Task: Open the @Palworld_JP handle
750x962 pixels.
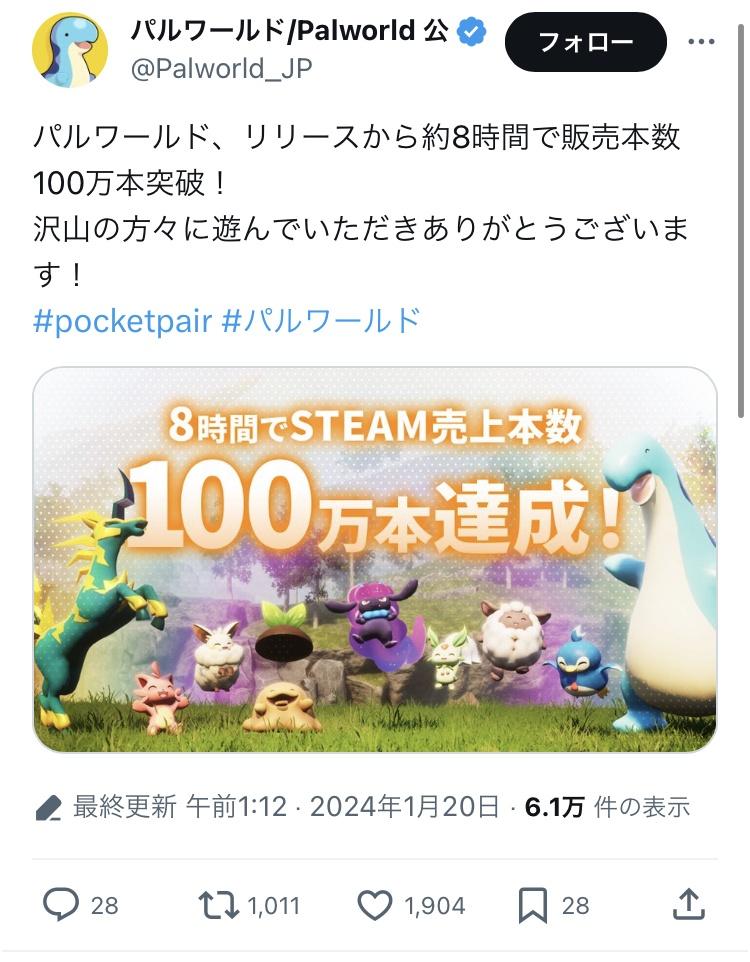Action: pos(222,68)
